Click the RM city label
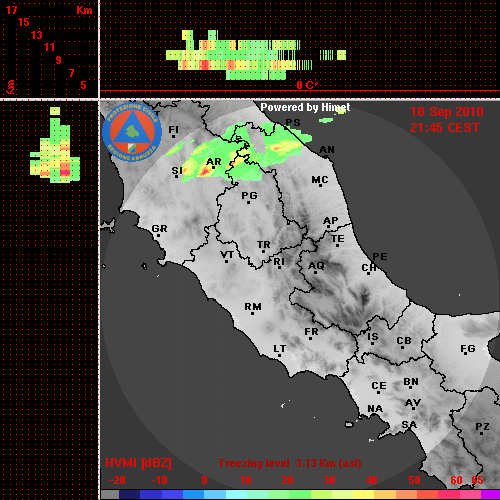The image size is (500, 500). click(x=253, y=307)
